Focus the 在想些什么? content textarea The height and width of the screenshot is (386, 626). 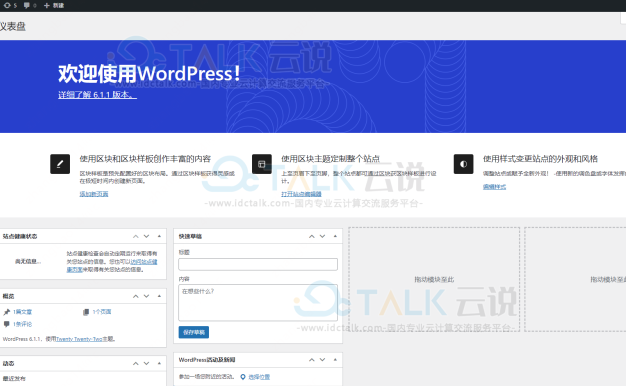(x=258, y=303)
